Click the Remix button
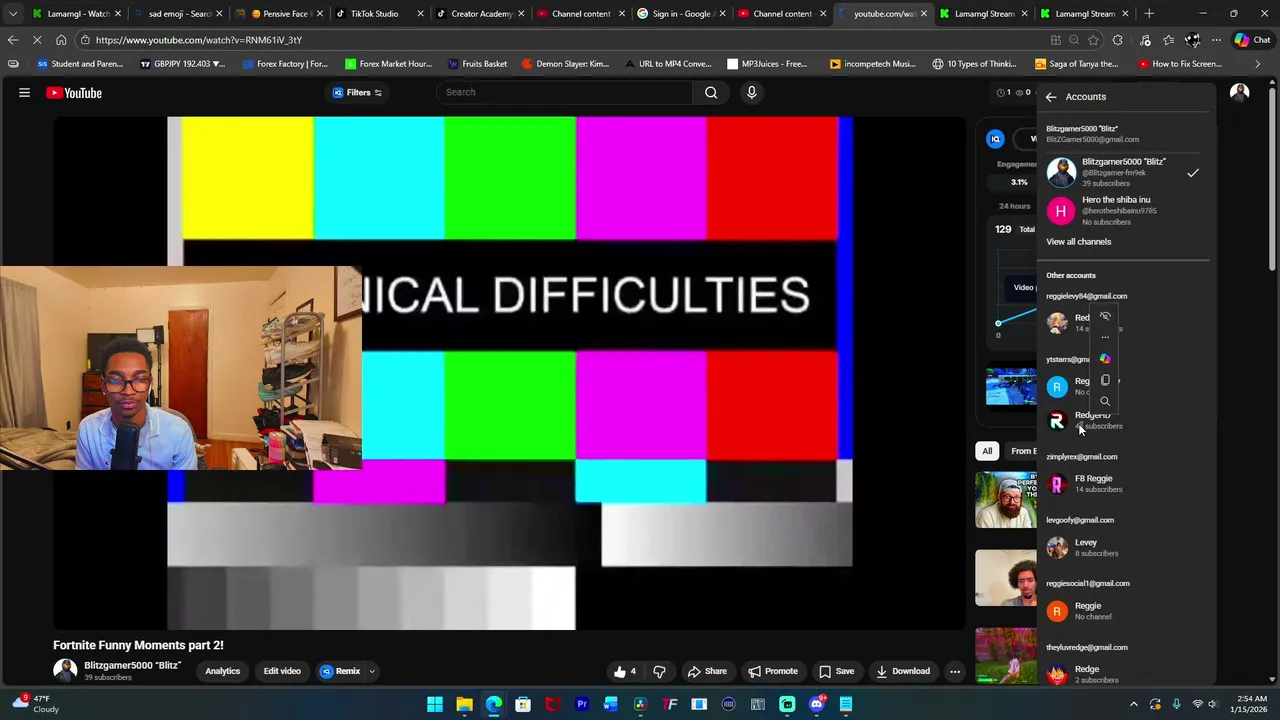Viewport: 1280px width, 720px height. coord(340,671)
